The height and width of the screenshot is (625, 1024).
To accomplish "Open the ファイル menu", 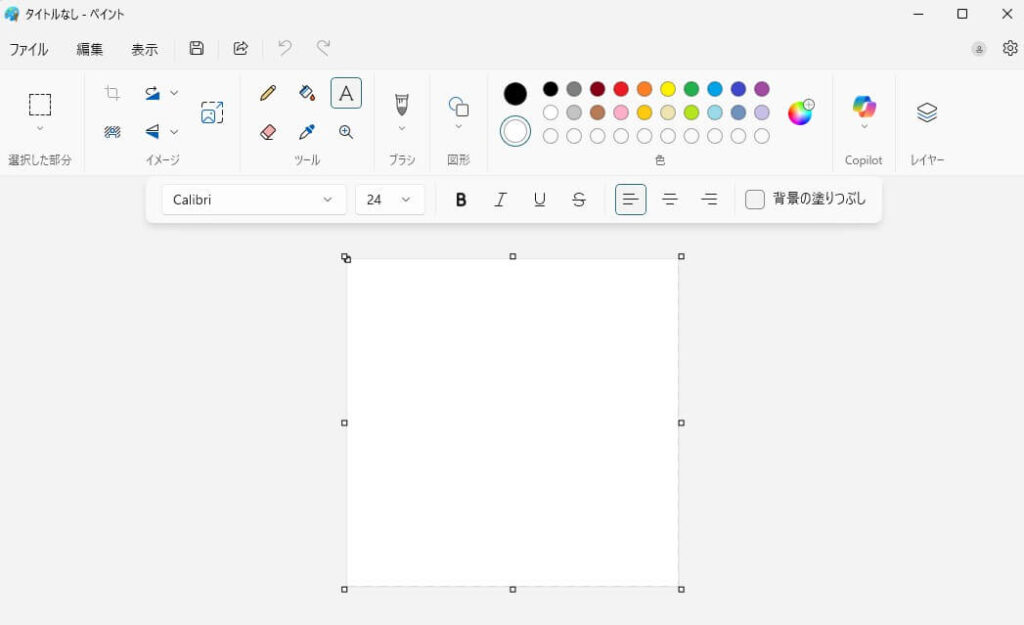I will coord(29,49).
